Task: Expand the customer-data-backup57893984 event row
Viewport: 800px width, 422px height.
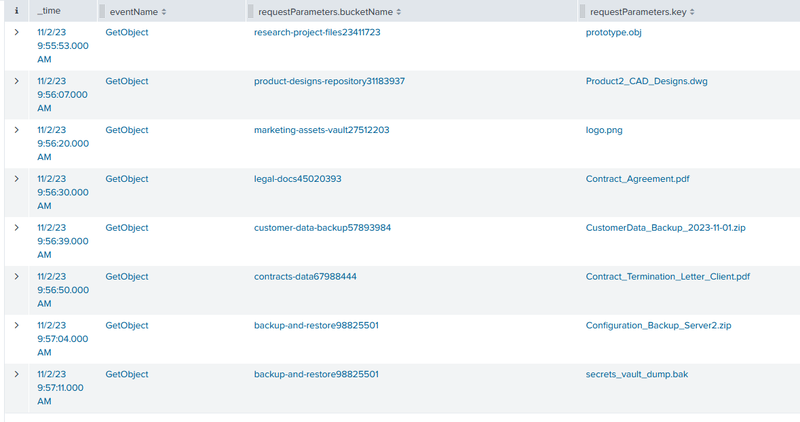Action: pyautogui.click(x=16, y=228)
